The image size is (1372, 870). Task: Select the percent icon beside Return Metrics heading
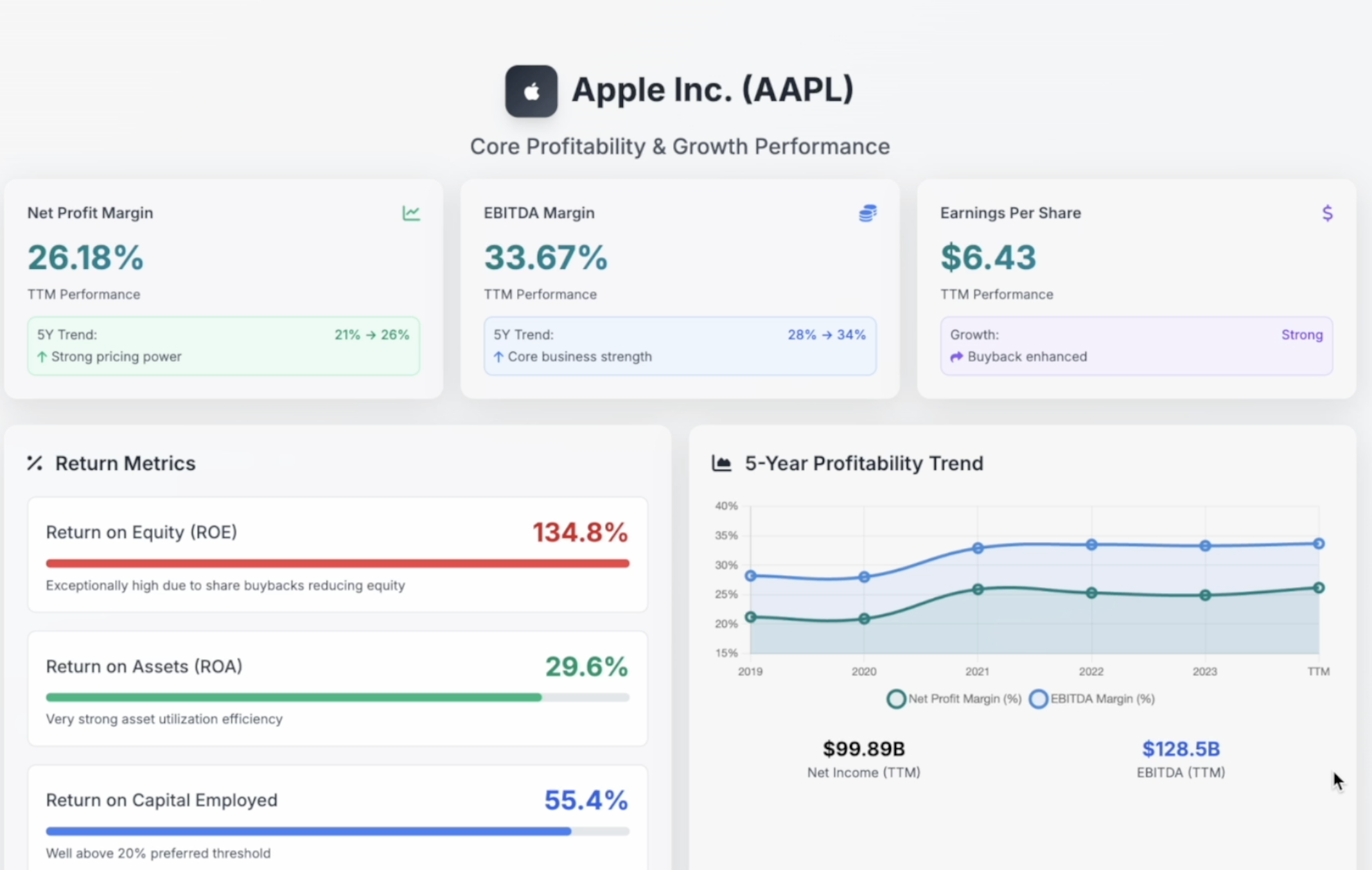(34, 463)
